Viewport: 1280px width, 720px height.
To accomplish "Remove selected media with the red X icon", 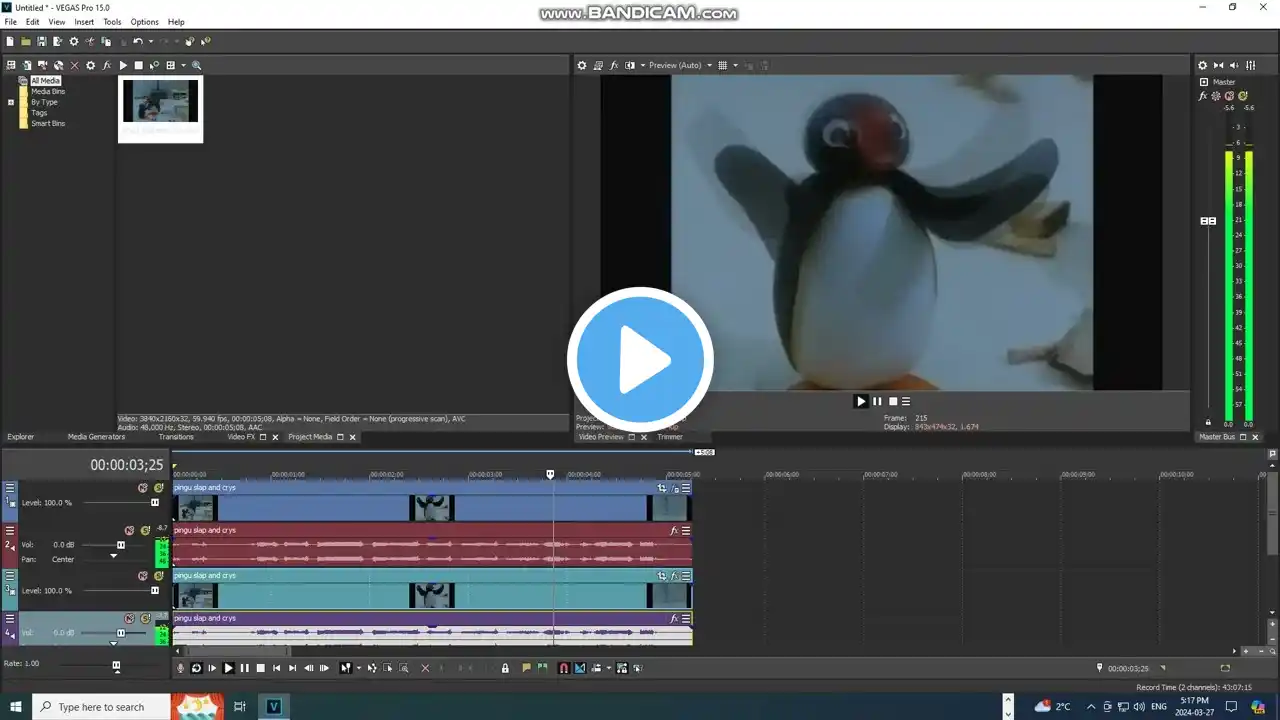I will click(x=74, y=65).
